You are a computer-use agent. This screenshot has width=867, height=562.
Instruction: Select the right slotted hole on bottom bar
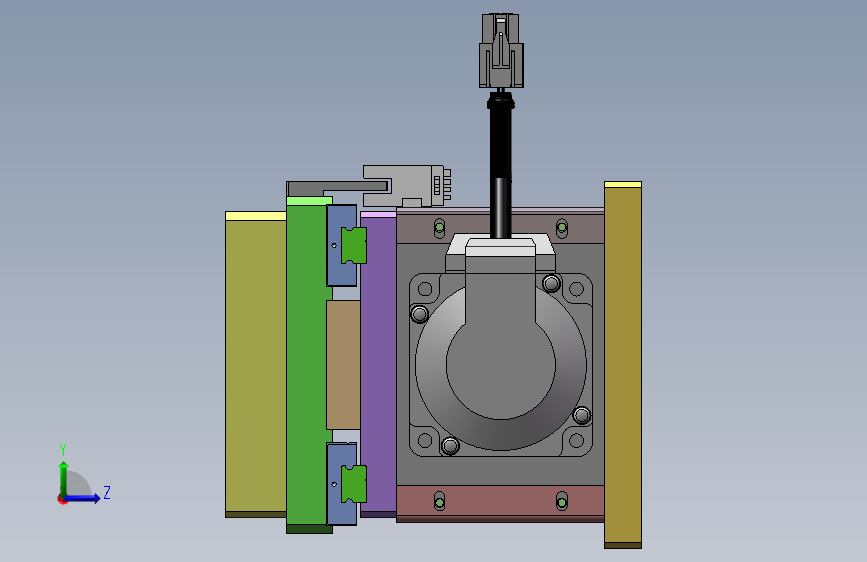click(x=562, y=502)
